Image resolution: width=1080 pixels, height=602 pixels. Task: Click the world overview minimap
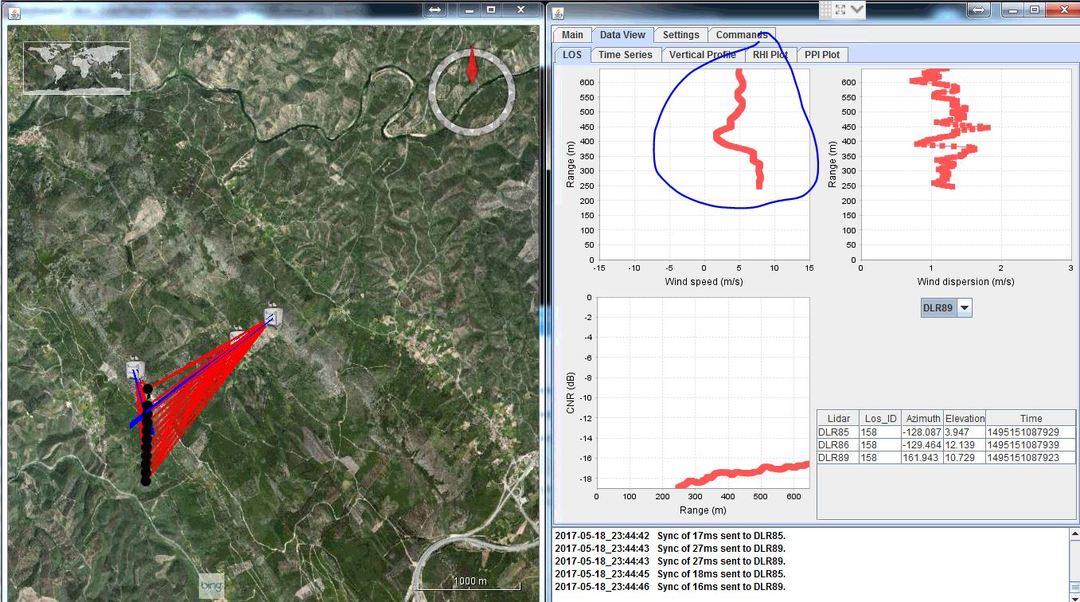pos(77,67)
